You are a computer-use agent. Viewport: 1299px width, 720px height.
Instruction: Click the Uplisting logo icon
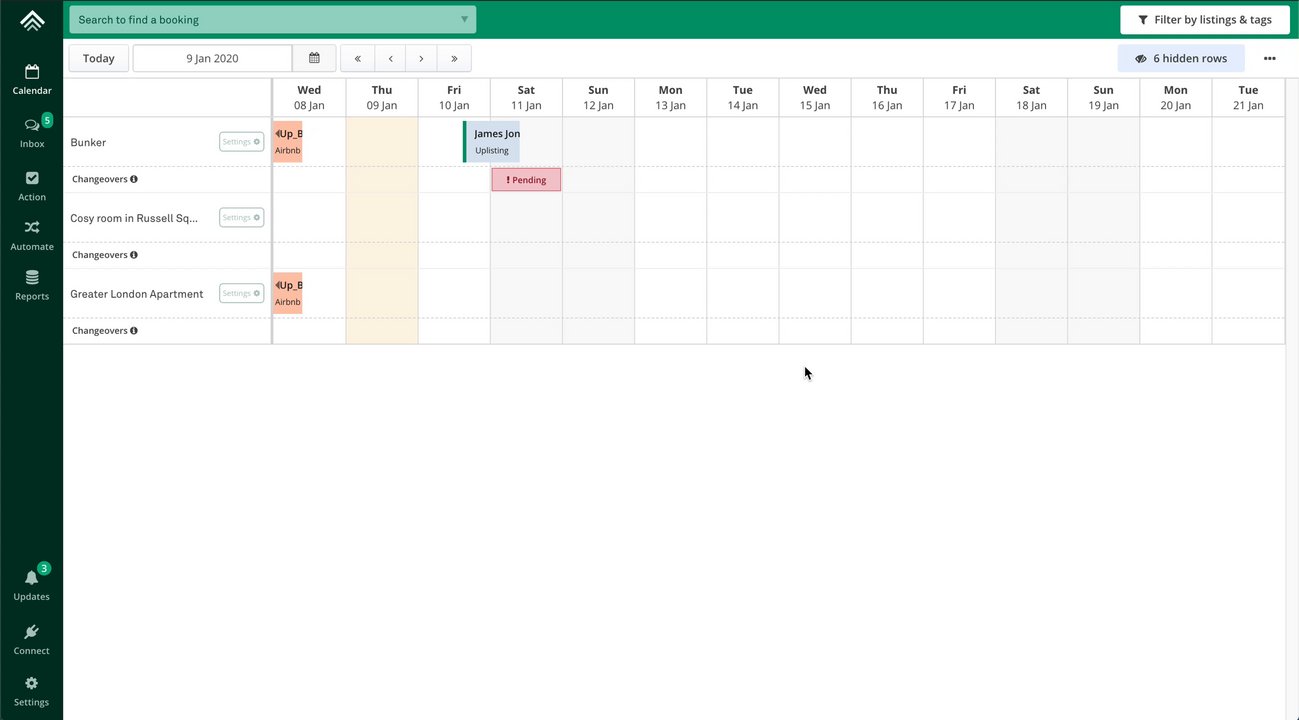coord(31,20)
